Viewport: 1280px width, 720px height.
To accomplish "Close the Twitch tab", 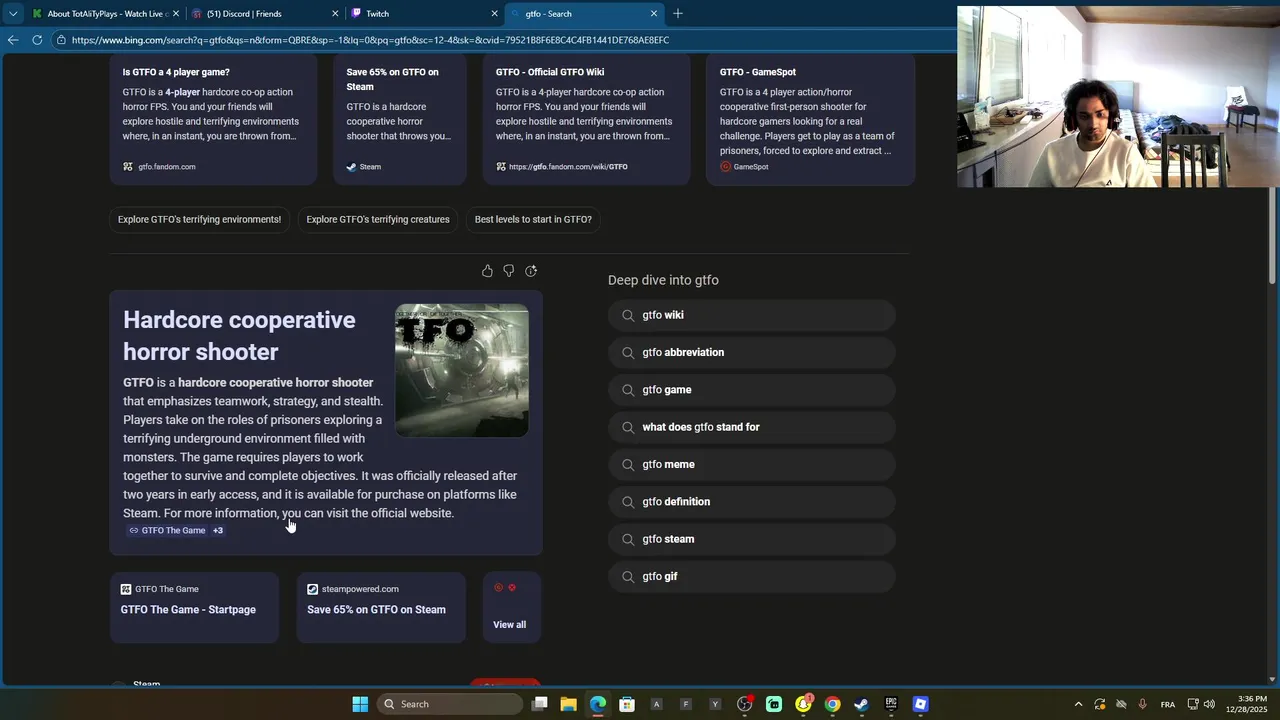I will (x=494, y=13).
